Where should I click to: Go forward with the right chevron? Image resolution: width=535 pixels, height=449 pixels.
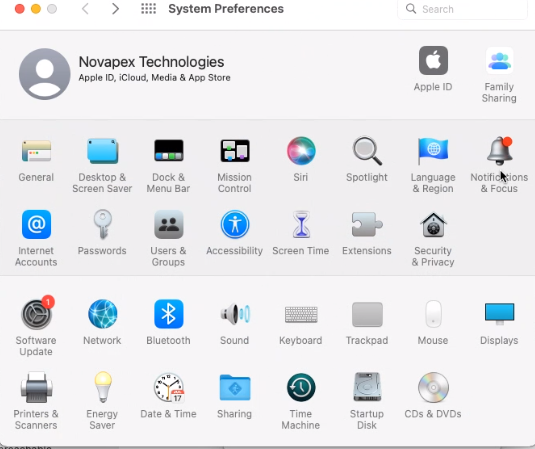click(115, 9)
